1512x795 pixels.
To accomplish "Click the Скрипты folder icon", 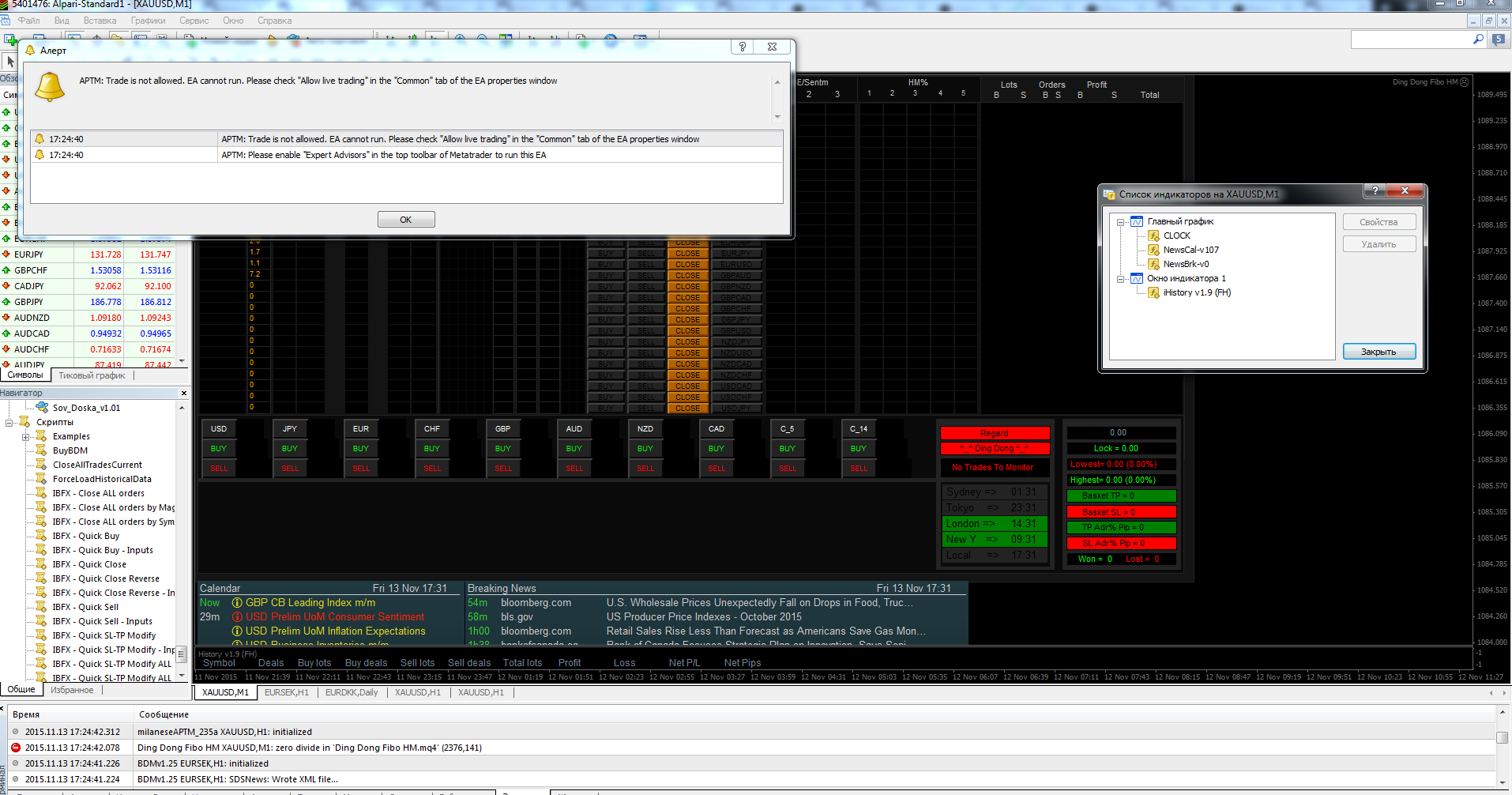I will [25, 421].
